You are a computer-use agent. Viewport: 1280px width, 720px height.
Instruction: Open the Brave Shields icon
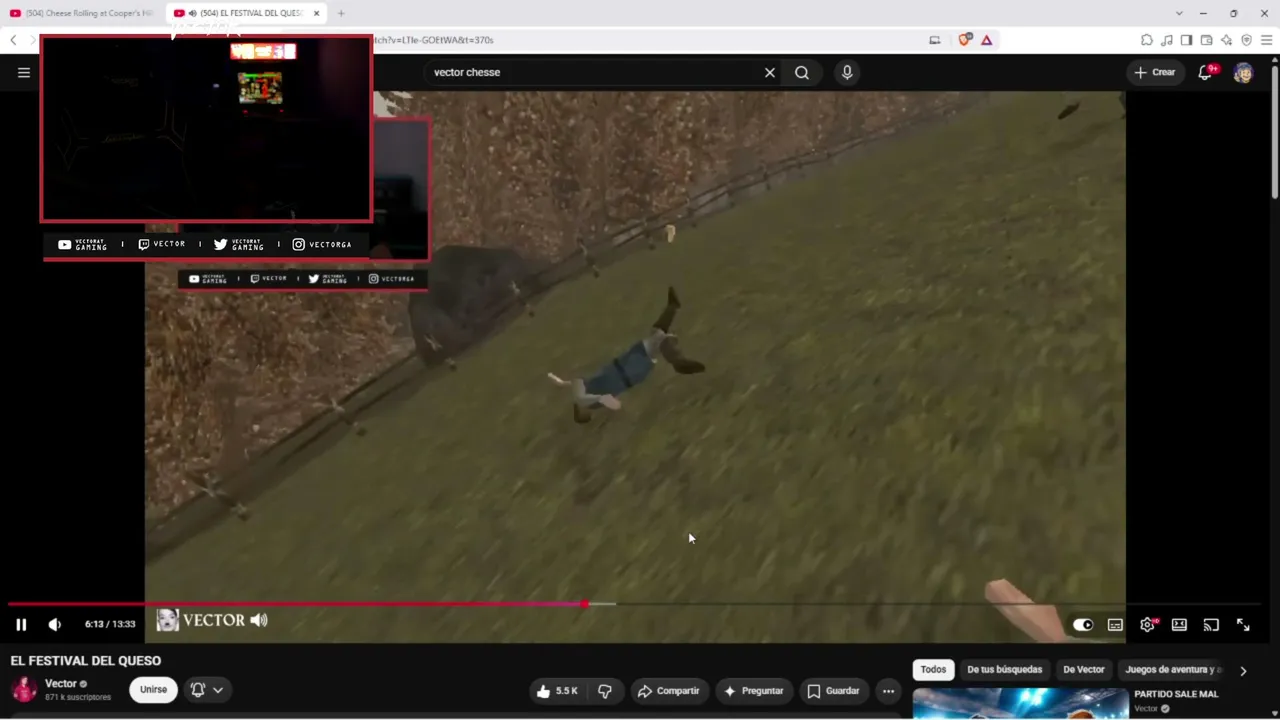pos(965,40)
